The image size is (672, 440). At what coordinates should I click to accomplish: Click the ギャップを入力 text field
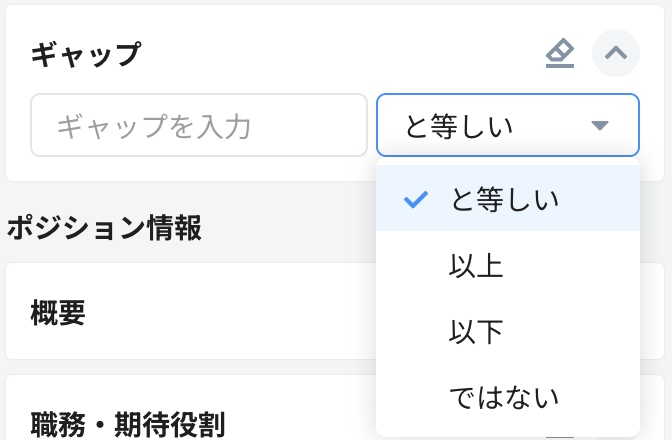199,126
